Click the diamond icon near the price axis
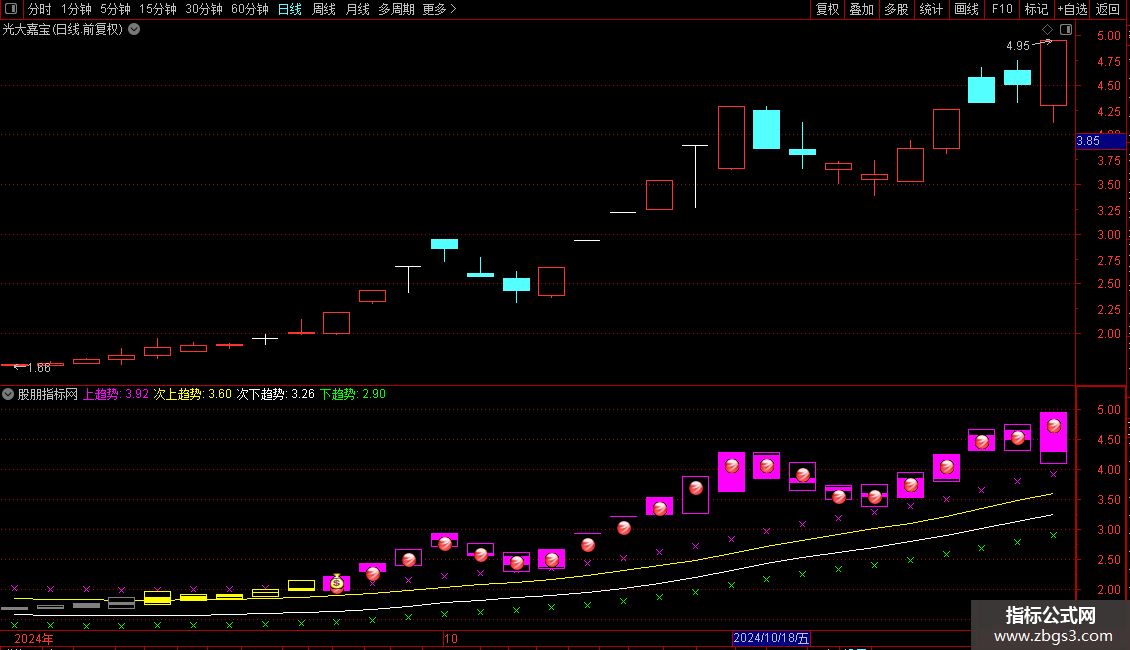The image size is (1130, 650). pyautogui.click(x=1048, y=30)
